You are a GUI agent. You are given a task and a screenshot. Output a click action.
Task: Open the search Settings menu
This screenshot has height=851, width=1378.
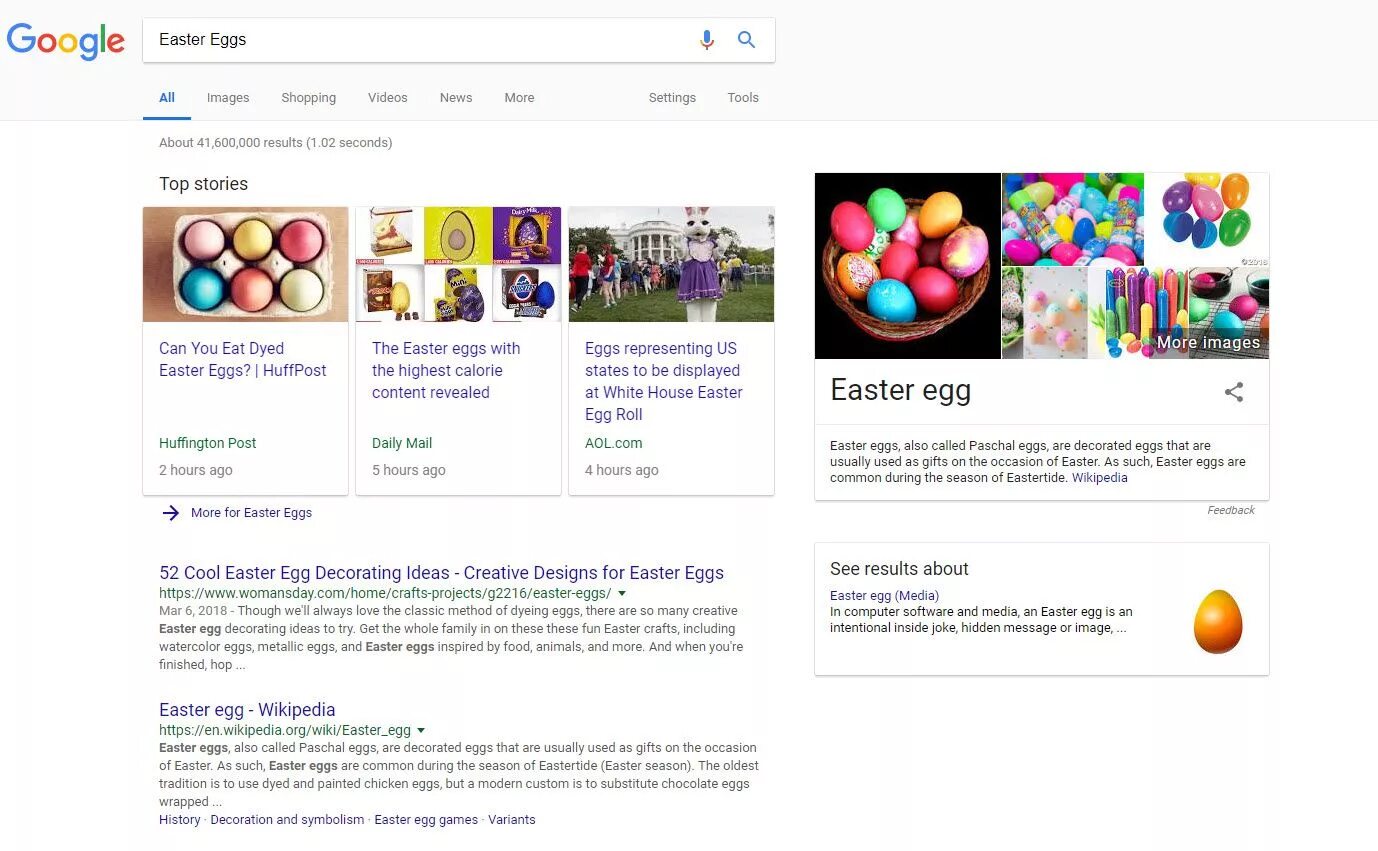(x=672, y=98)
